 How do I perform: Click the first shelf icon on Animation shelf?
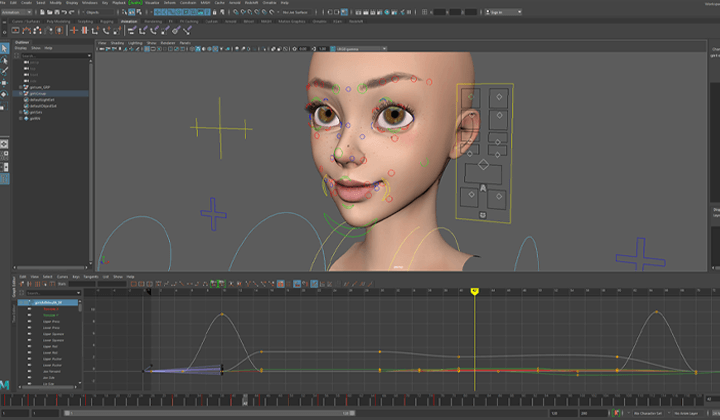(16, 31)
